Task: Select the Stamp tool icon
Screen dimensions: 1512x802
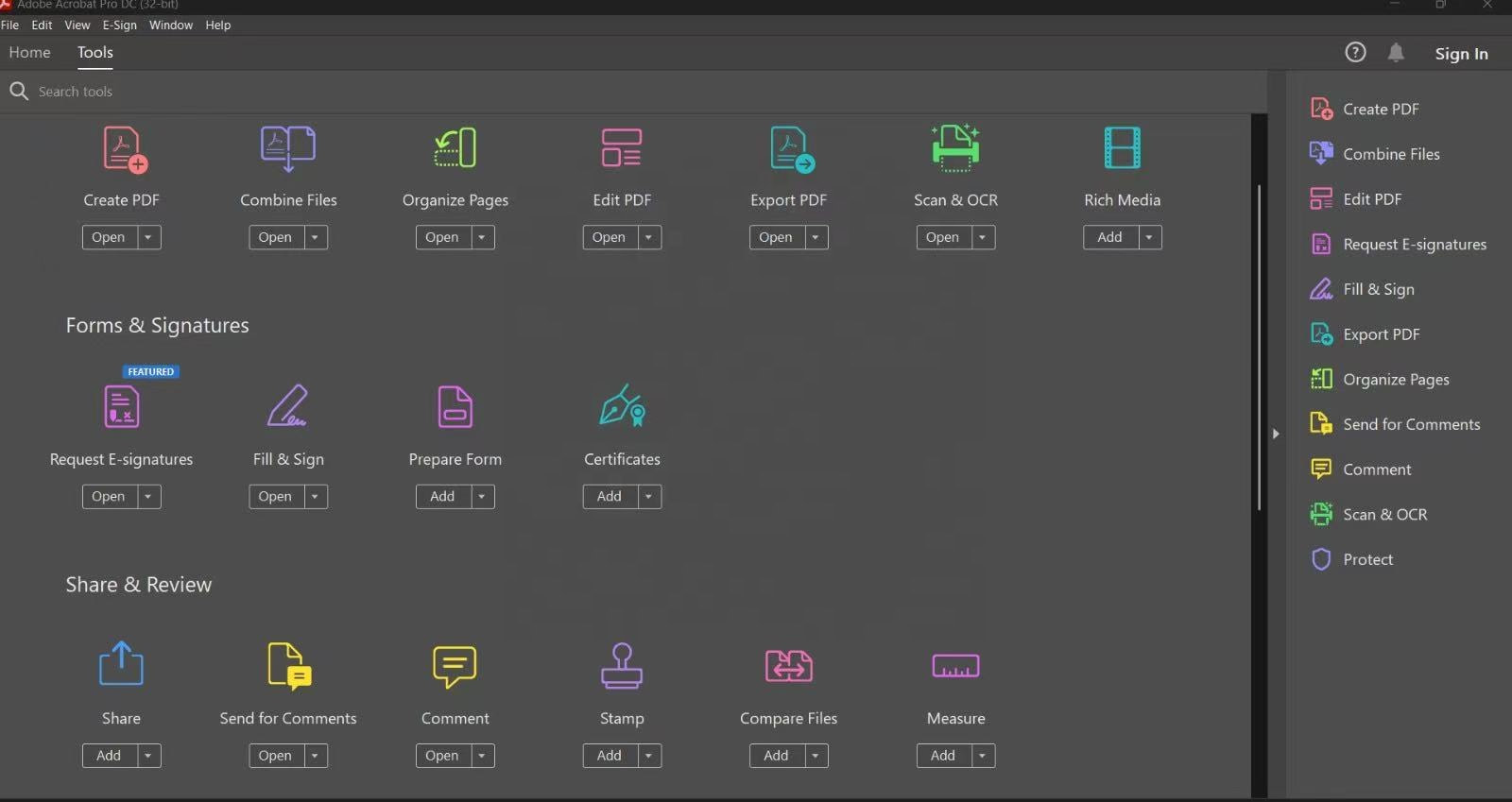Action: click(622, 665)
